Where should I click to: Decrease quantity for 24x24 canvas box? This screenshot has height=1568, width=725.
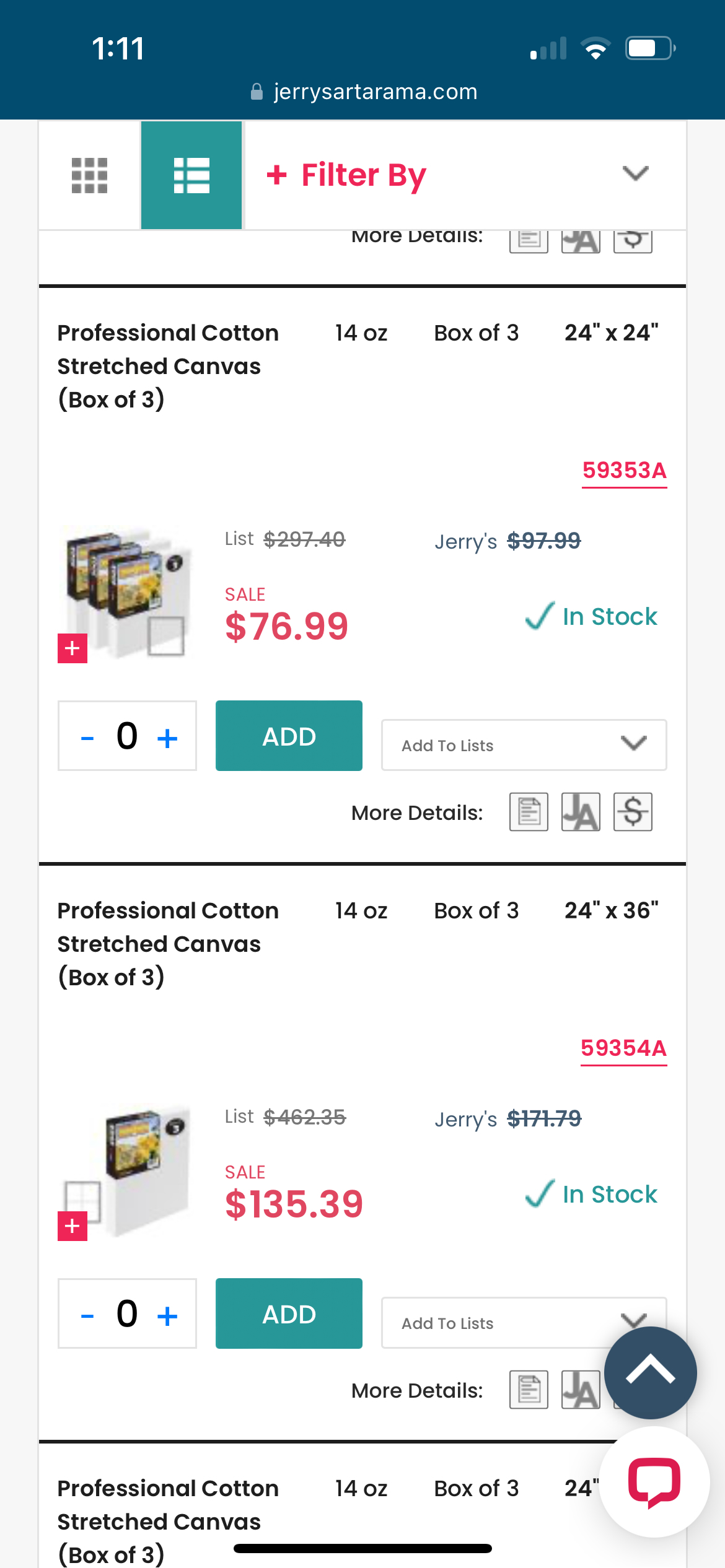point(87,738)
